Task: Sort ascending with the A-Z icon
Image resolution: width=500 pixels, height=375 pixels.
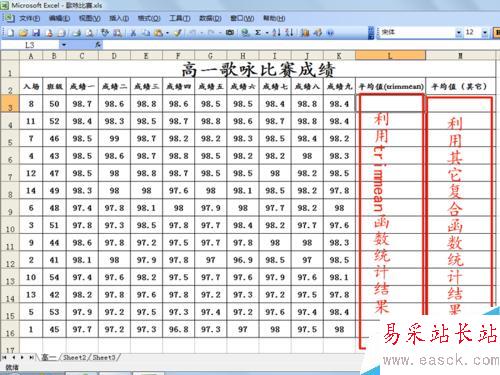Action: coord(276,33)
